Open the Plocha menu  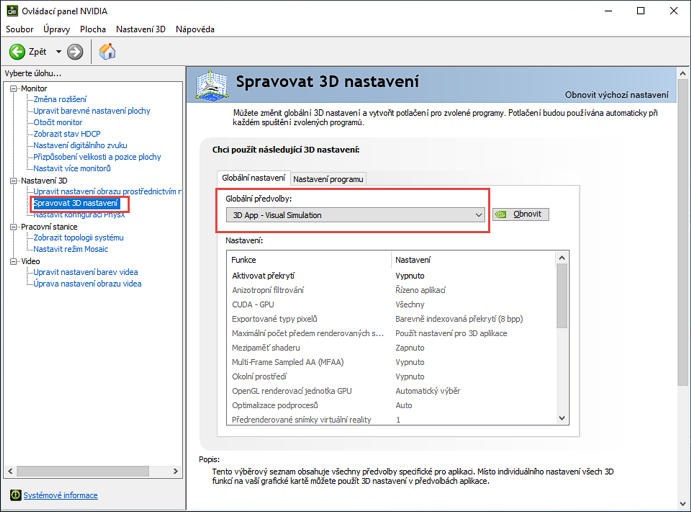point(93,29)
